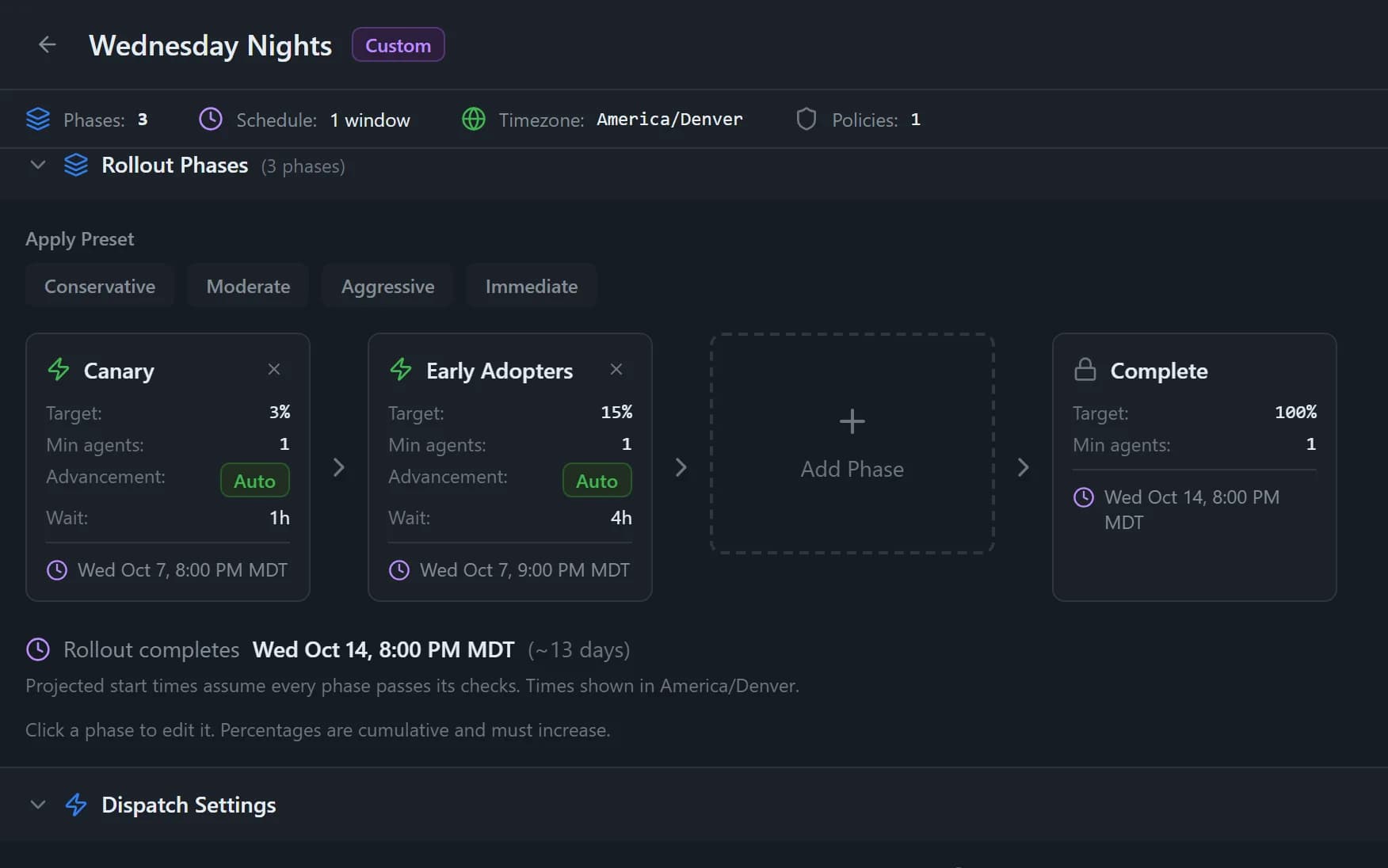The height and width of the screenshot is (868, 1388).
Task: Click the '1 window' schedule value
Action: click(x=370, y=120)
